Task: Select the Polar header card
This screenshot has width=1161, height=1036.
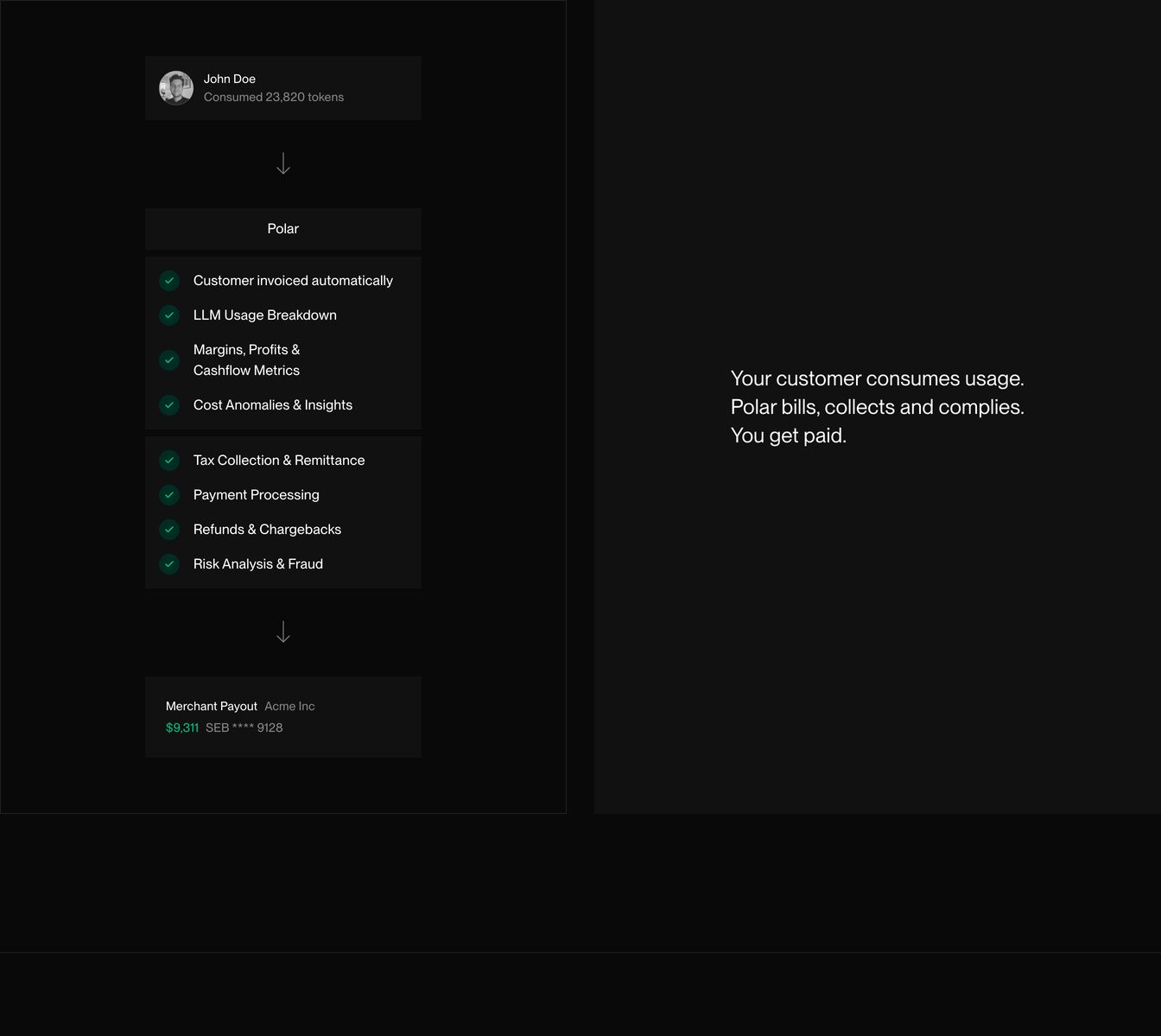Action: (283, 229)
